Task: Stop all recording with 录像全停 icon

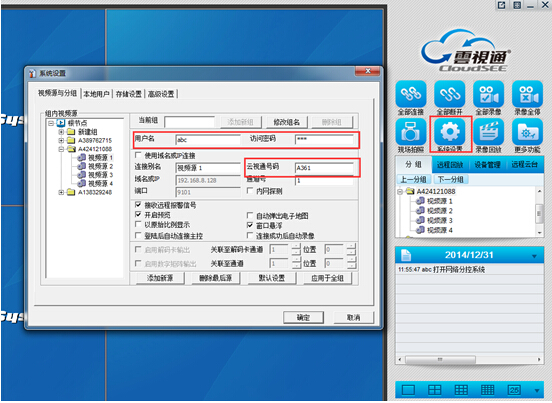Action: pos(527,94)
